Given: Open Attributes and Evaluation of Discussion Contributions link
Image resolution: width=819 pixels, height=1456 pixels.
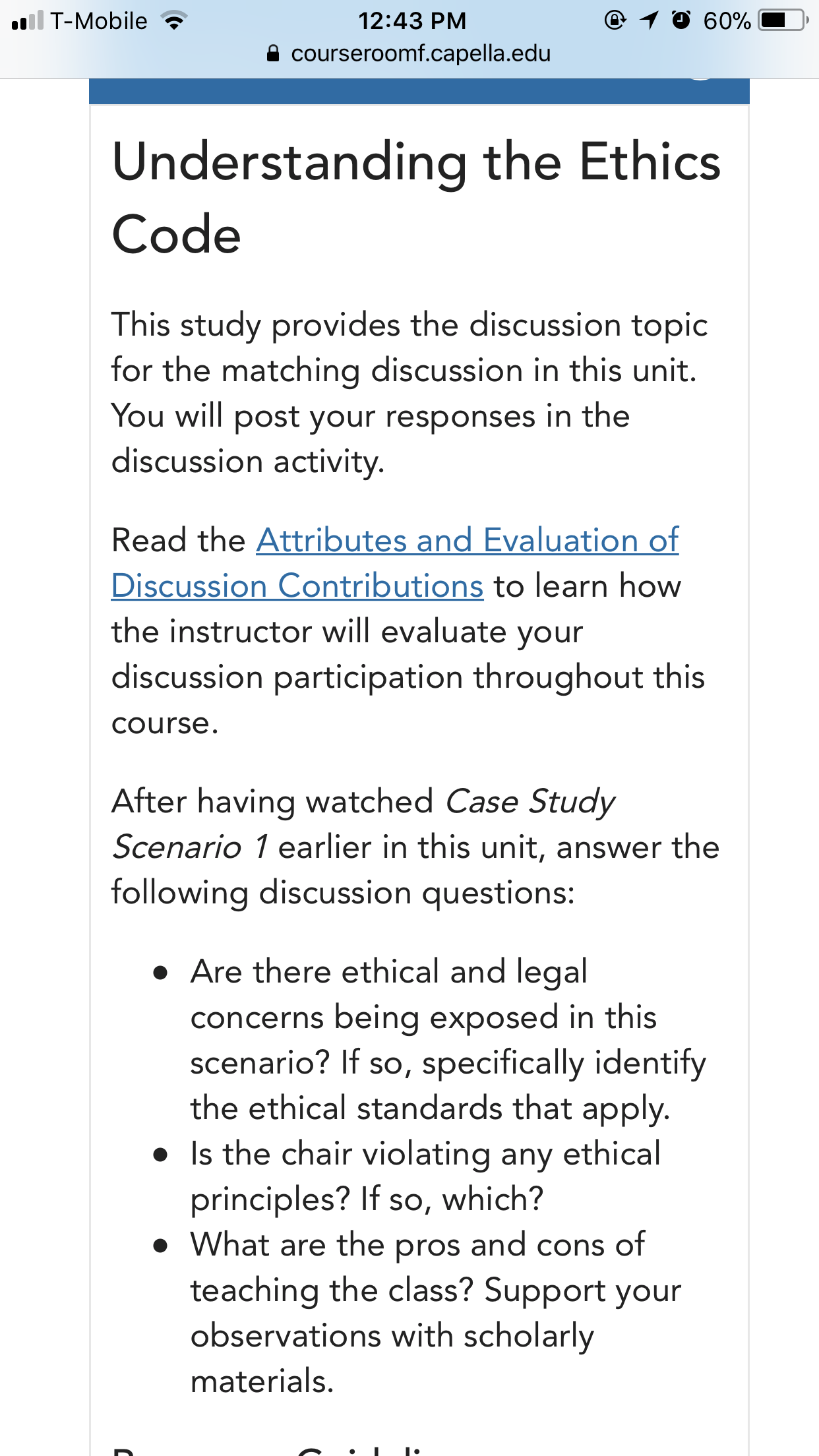Looking at the screenshot, I should [x=395, y=563].
